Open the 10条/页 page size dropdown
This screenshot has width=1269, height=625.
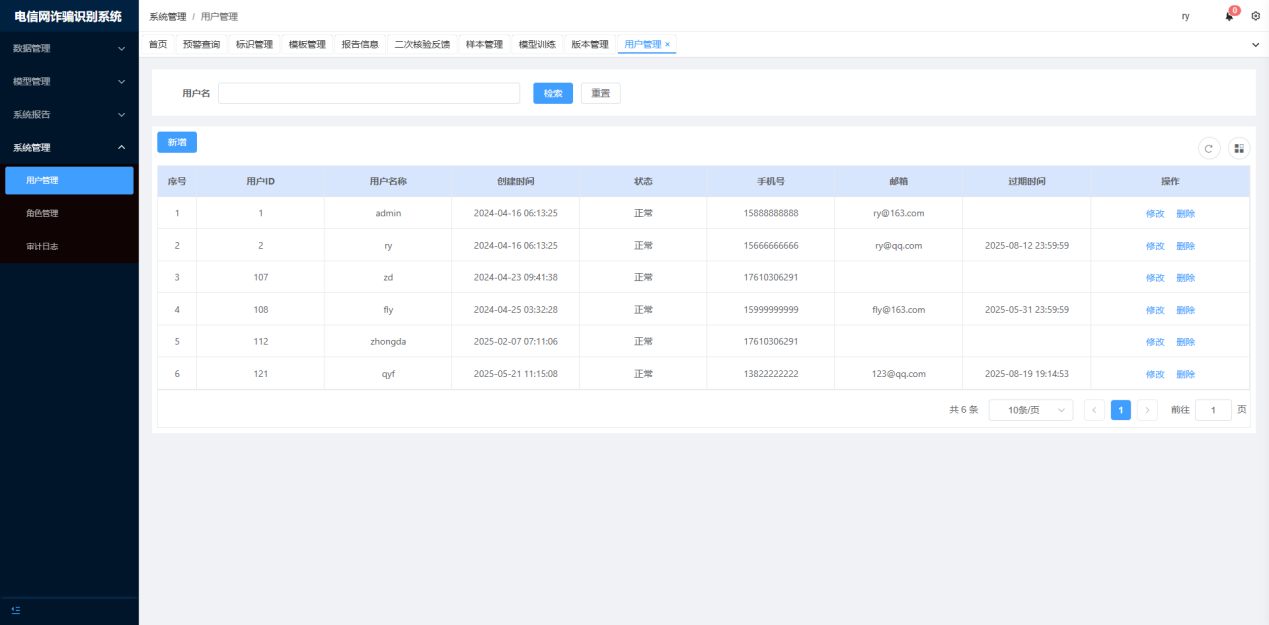[x=1030, y=410]
